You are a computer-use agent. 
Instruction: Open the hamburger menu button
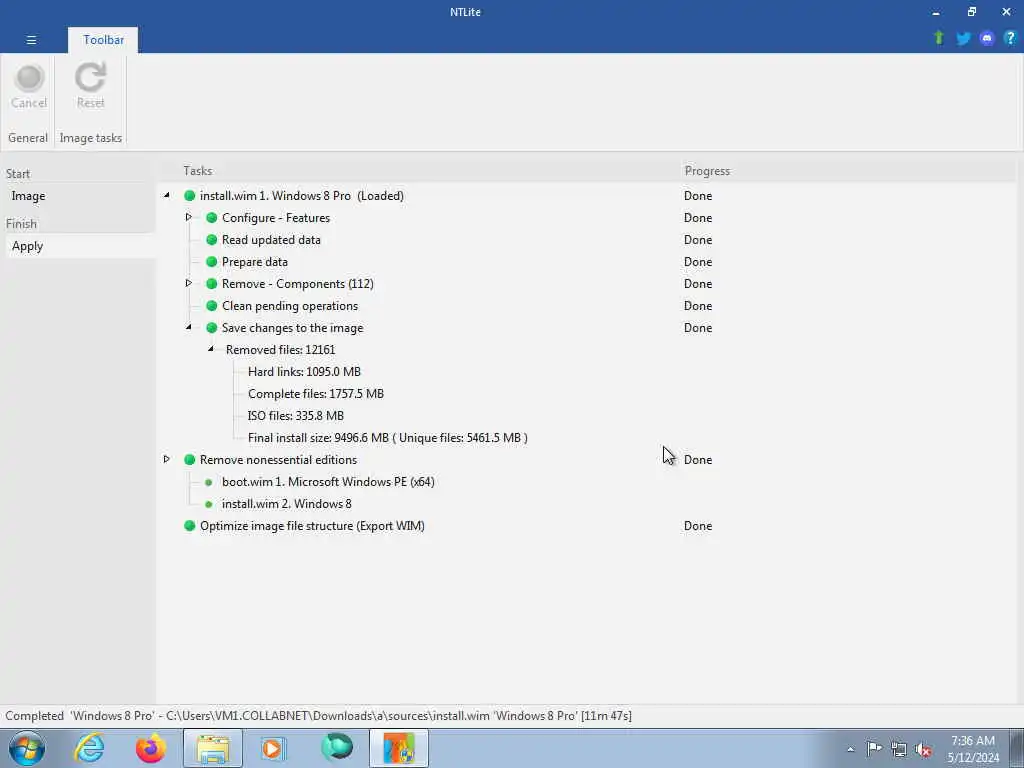tap(31, 40)
